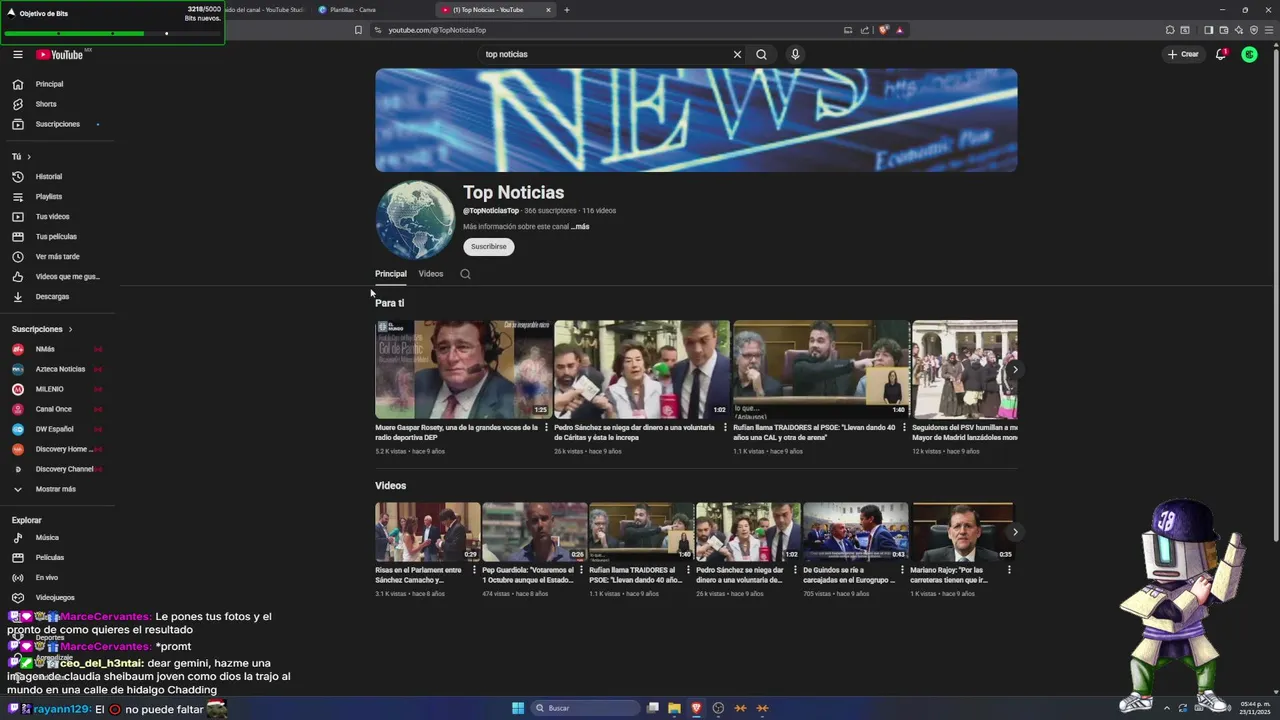Open Ver más tarde in the sidebar
The width and height of the screenshot is (1280, 720).
(58, 256)
